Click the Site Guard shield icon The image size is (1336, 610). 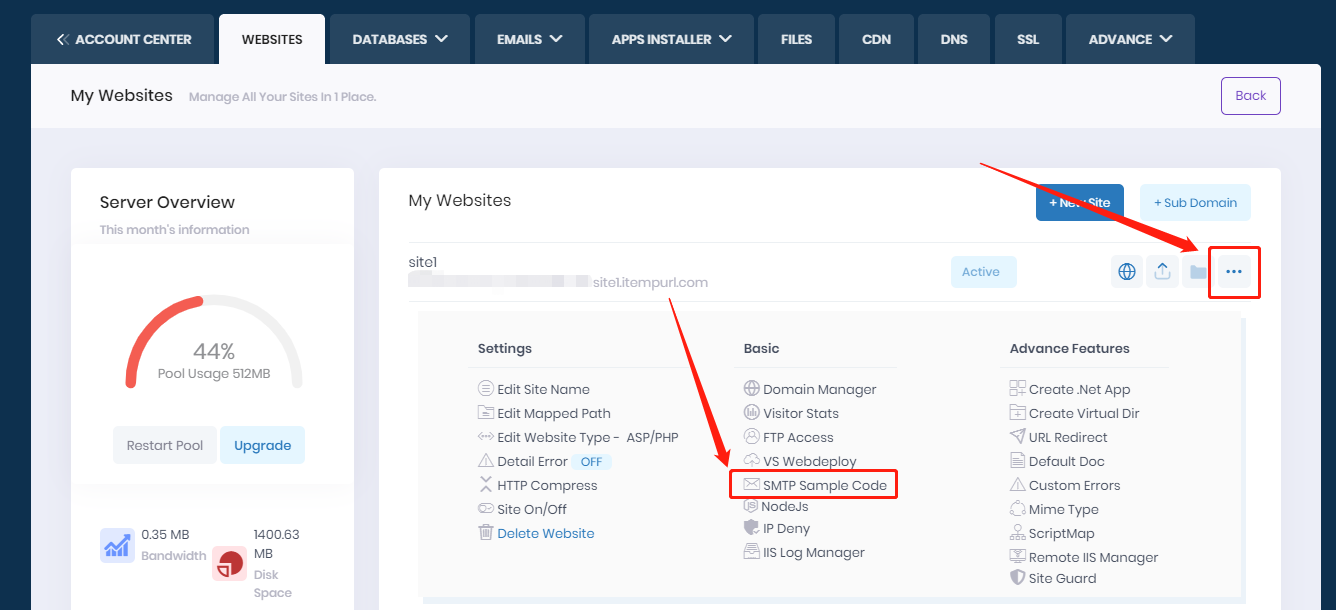[1018, 578]
